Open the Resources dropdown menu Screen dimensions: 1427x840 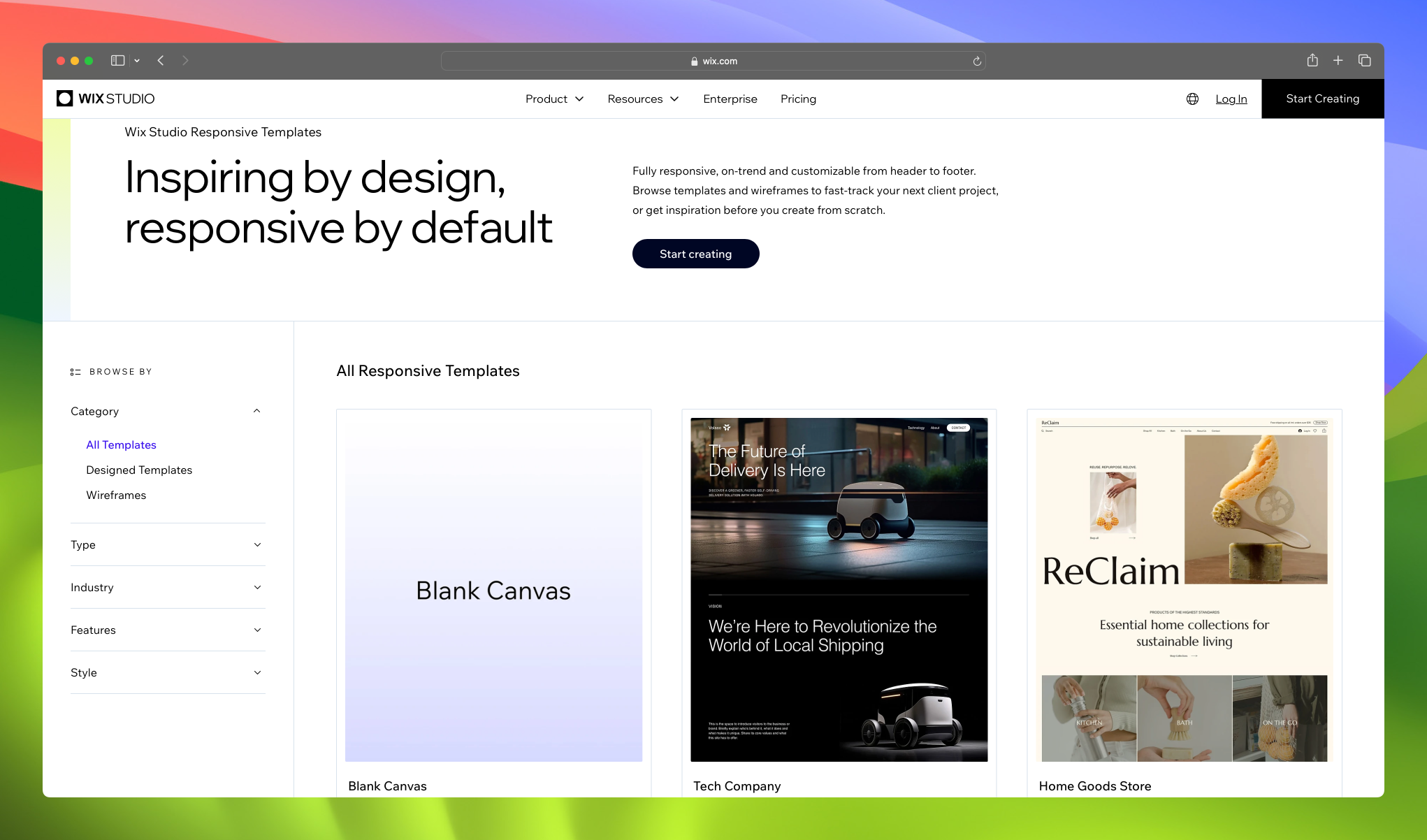642,99
